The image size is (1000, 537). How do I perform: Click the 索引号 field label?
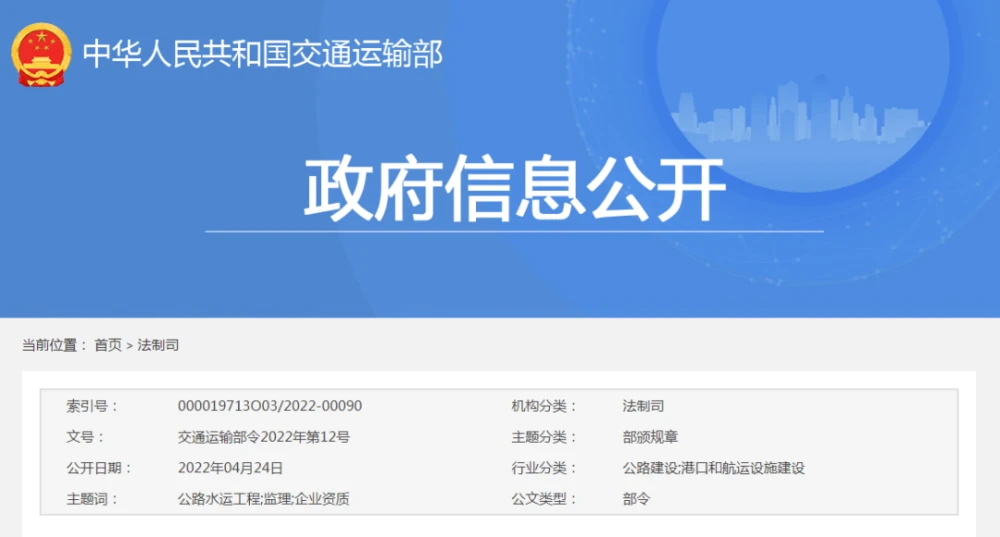tap(92, 406)
